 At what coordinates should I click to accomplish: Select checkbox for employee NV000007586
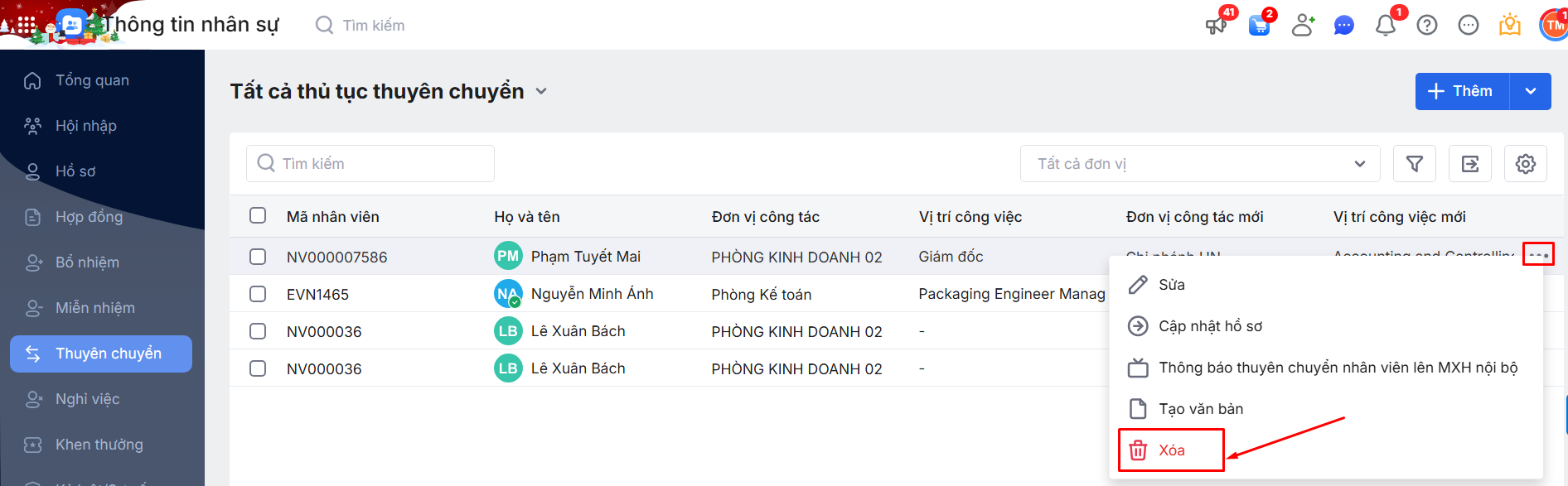point(258,257)
